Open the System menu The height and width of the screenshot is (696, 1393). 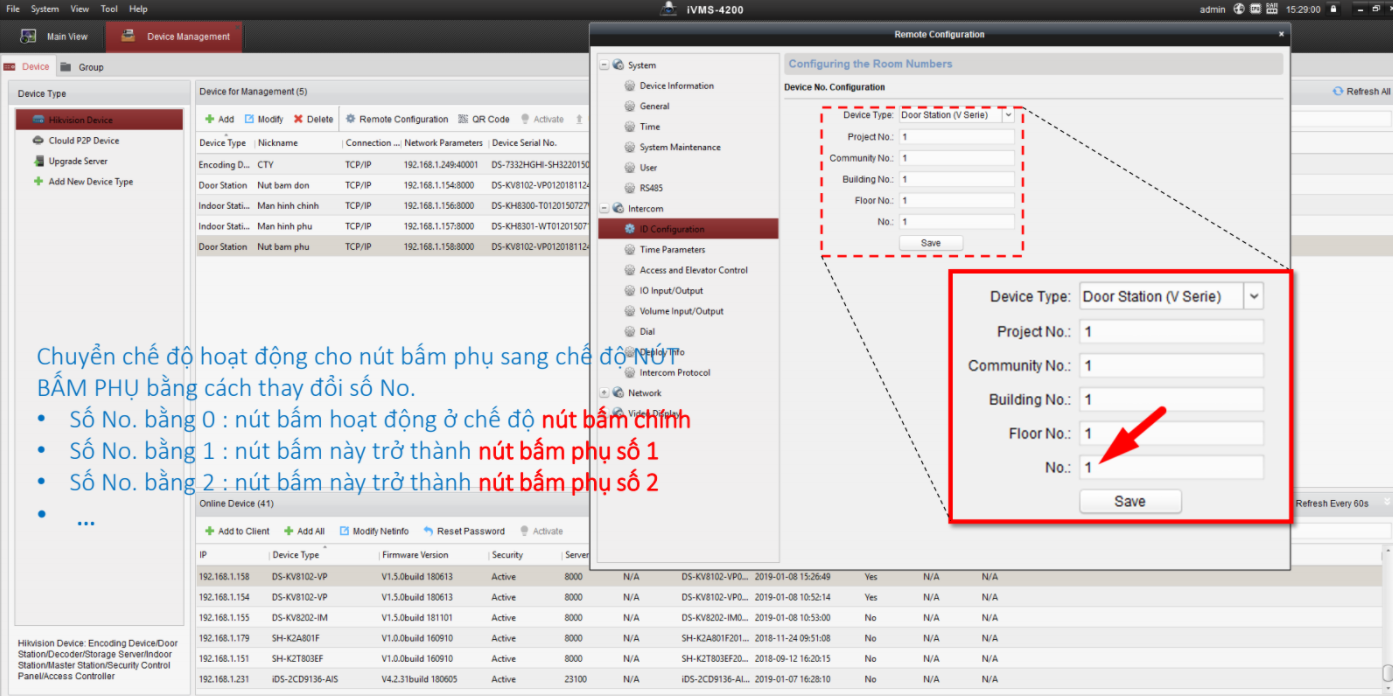point(45,9)
